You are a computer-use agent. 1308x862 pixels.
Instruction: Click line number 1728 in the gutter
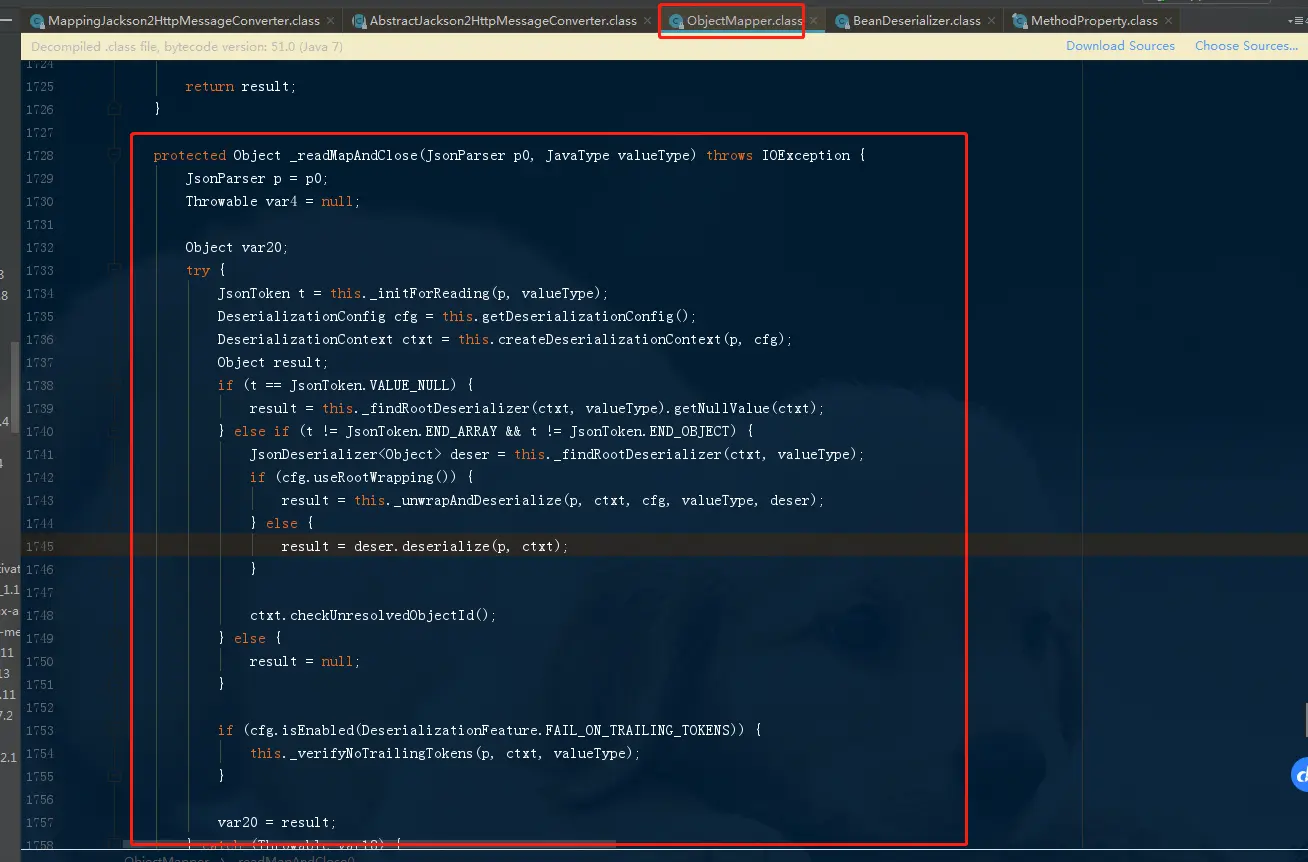pos(40,155)
